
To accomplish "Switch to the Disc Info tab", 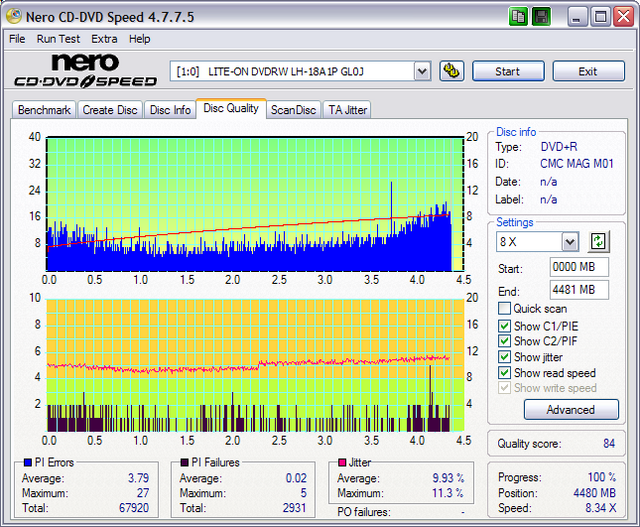I will coord(170,110).
